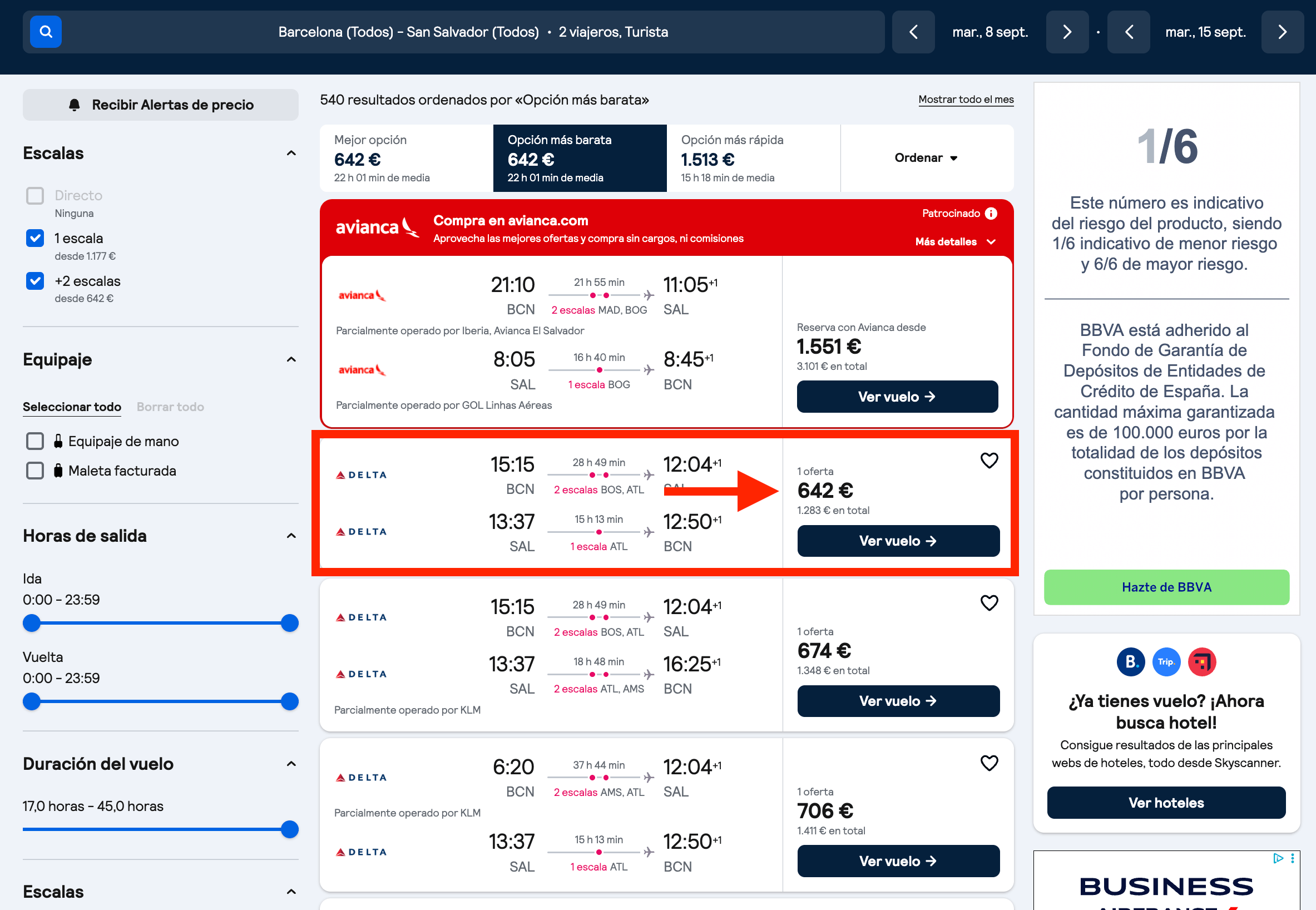This screenshot has width=1316, height=910.
Task: Save the 706 € Delta flight with heart
Action: coord(989,763)
